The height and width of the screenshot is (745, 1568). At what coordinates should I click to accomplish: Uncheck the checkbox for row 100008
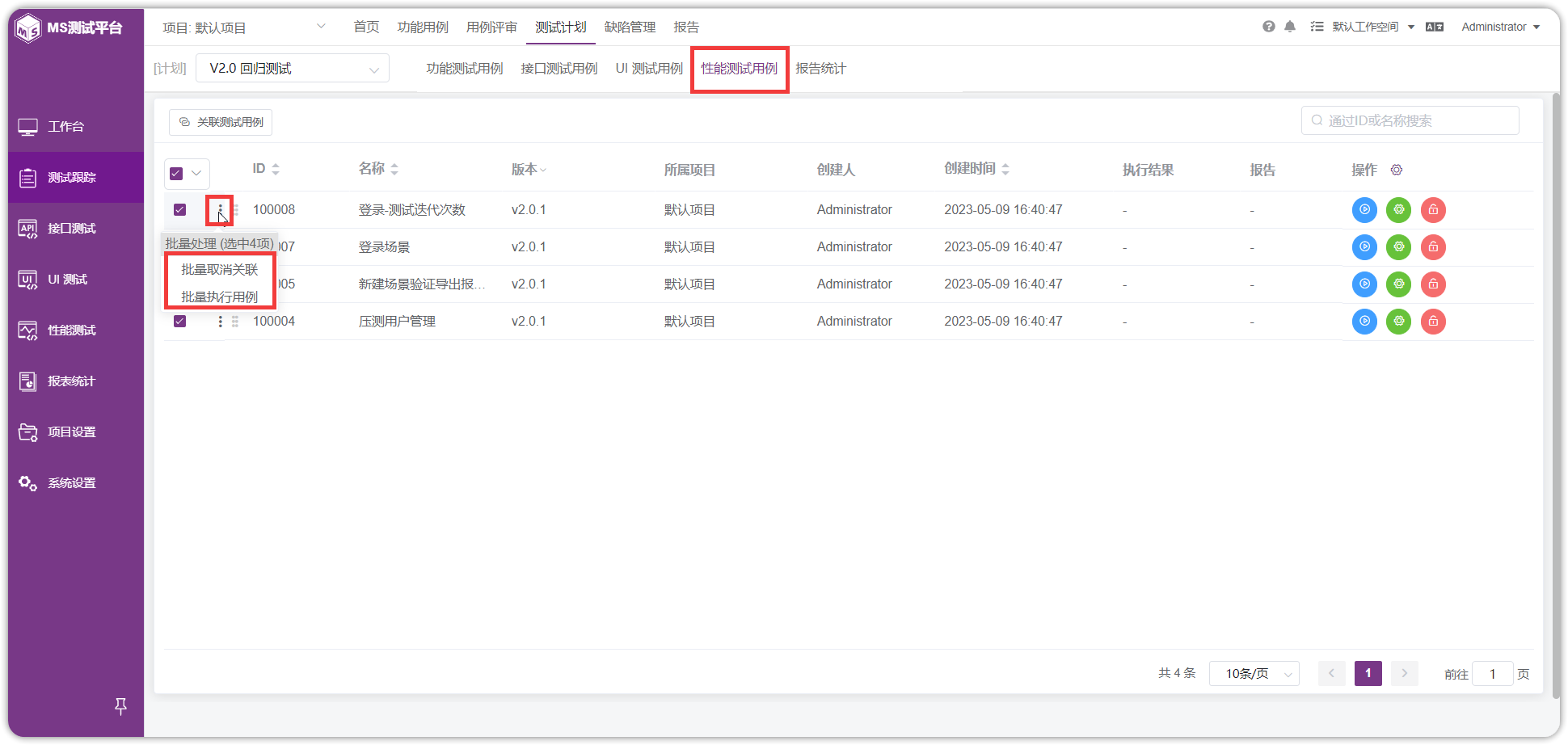179,210
